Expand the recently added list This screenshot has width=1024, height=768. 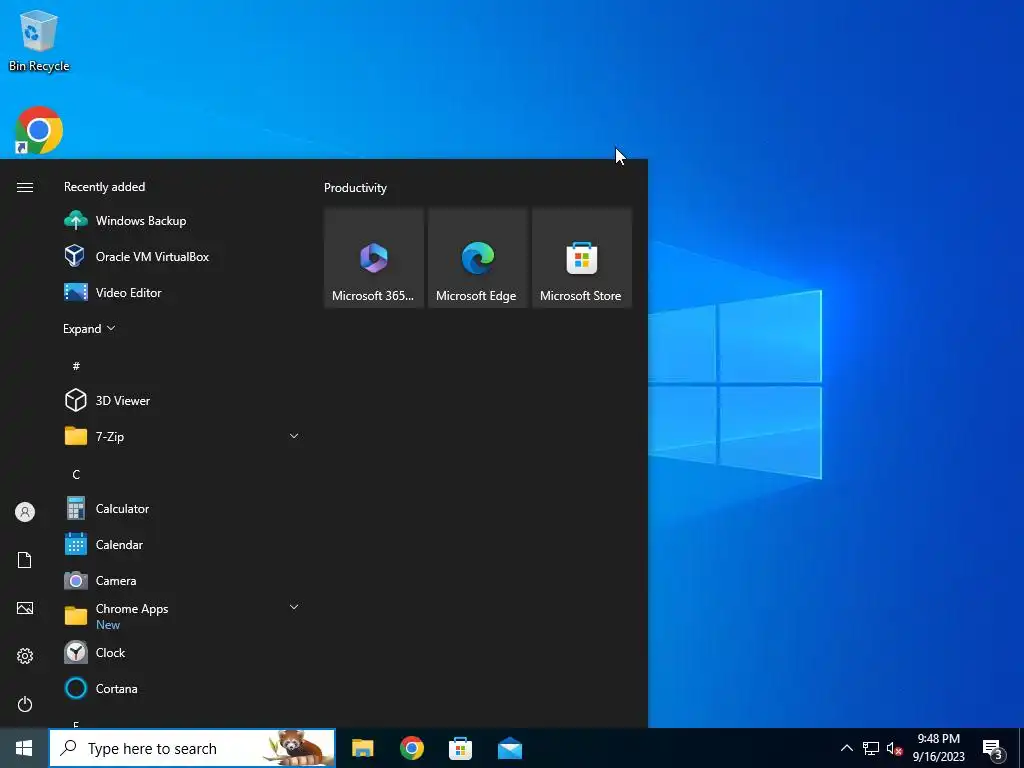89,328
